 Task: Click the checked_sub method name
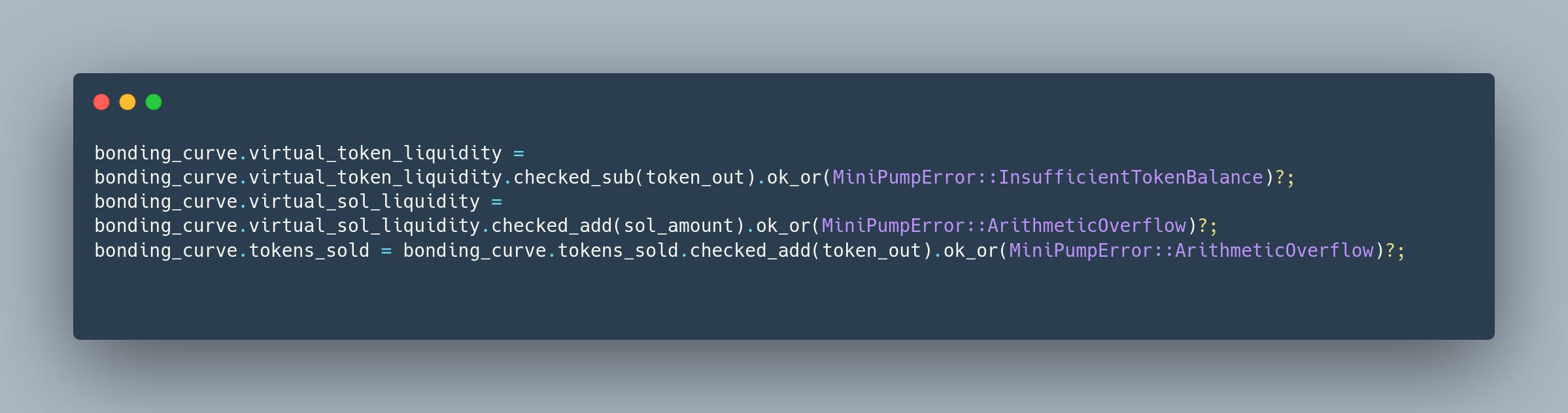[x=573, y=177]
